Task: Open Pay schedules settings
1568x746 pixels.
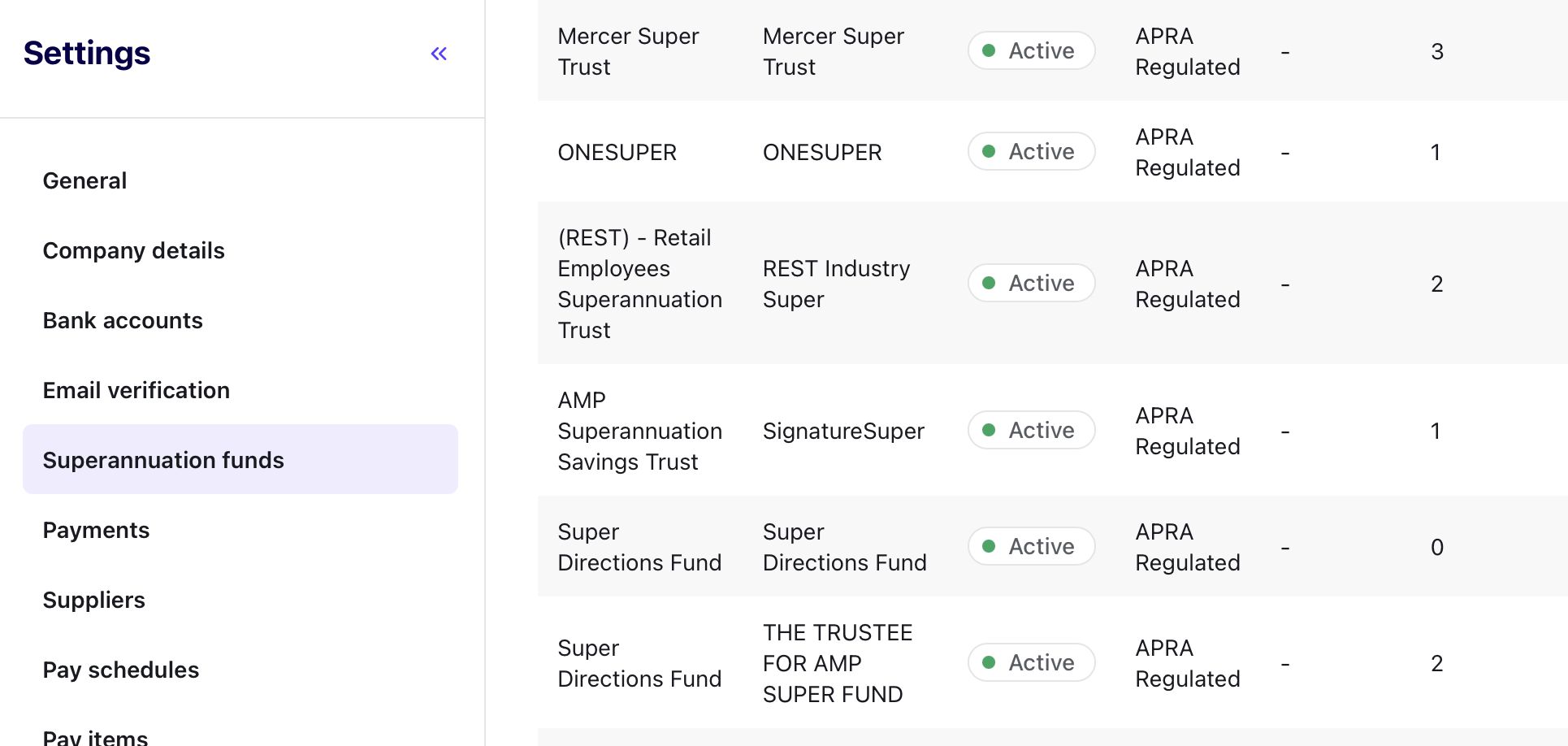Action: [121, 670]
